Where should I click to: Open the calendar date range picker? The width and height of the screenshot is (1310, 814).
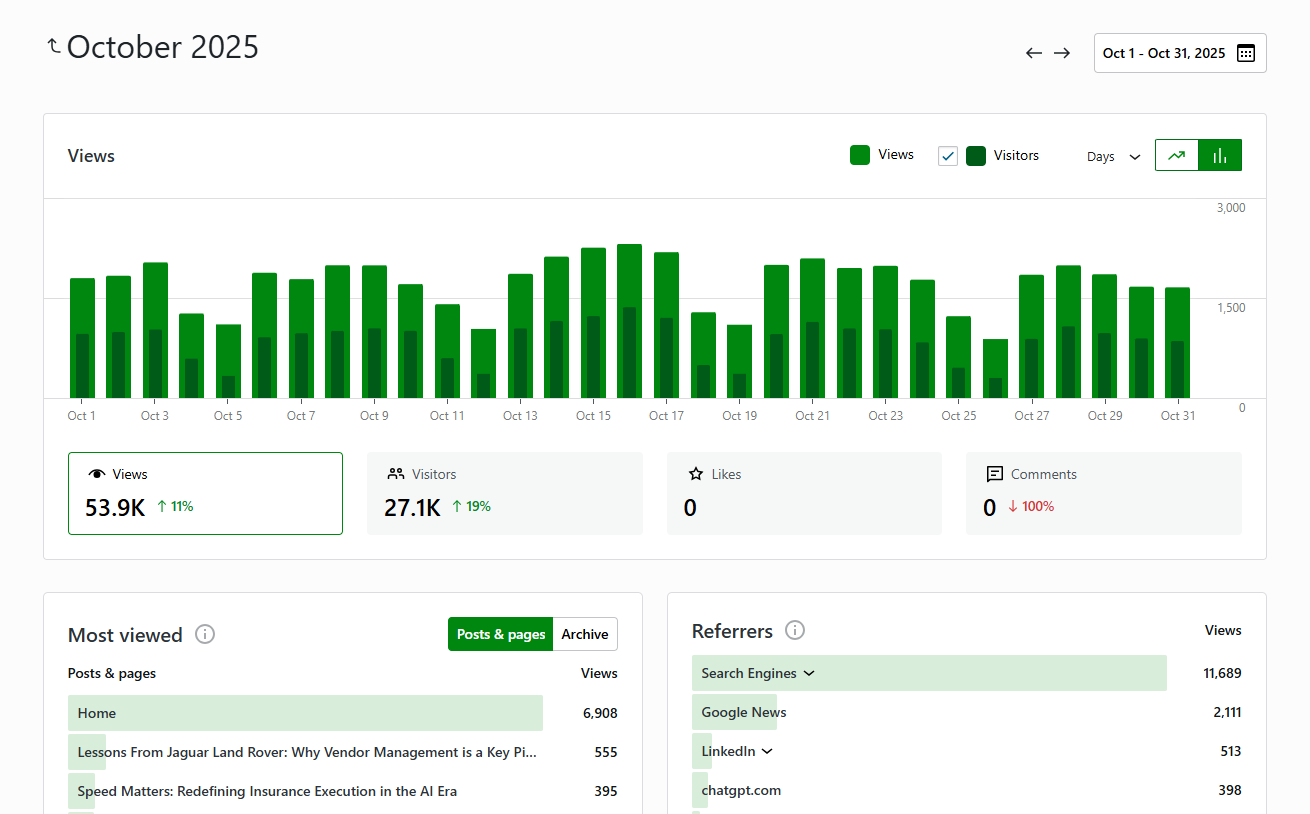pos(1180,53)
